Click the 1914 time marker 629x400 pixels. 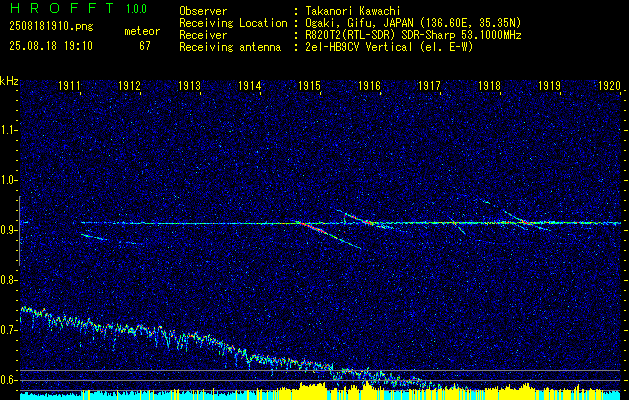click(x=250, y=86)
